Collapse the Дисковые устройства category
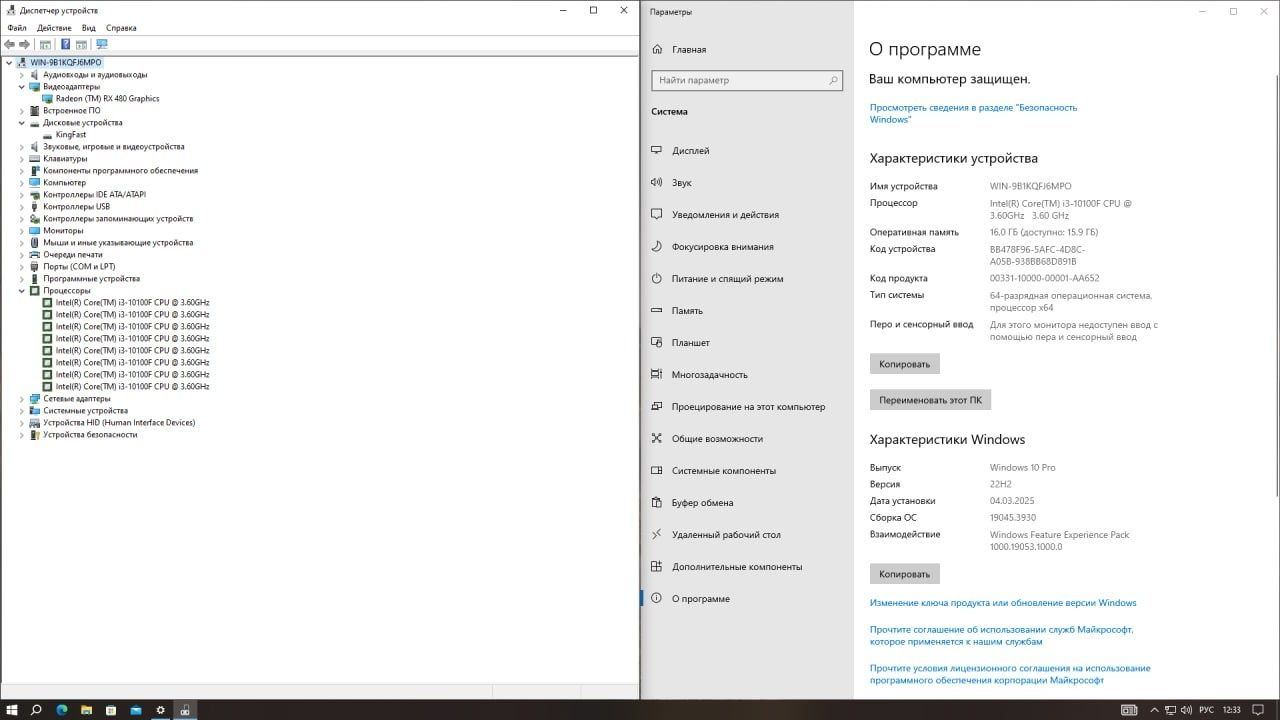Viewport: 1280px width, 720px height. [22, 122]
